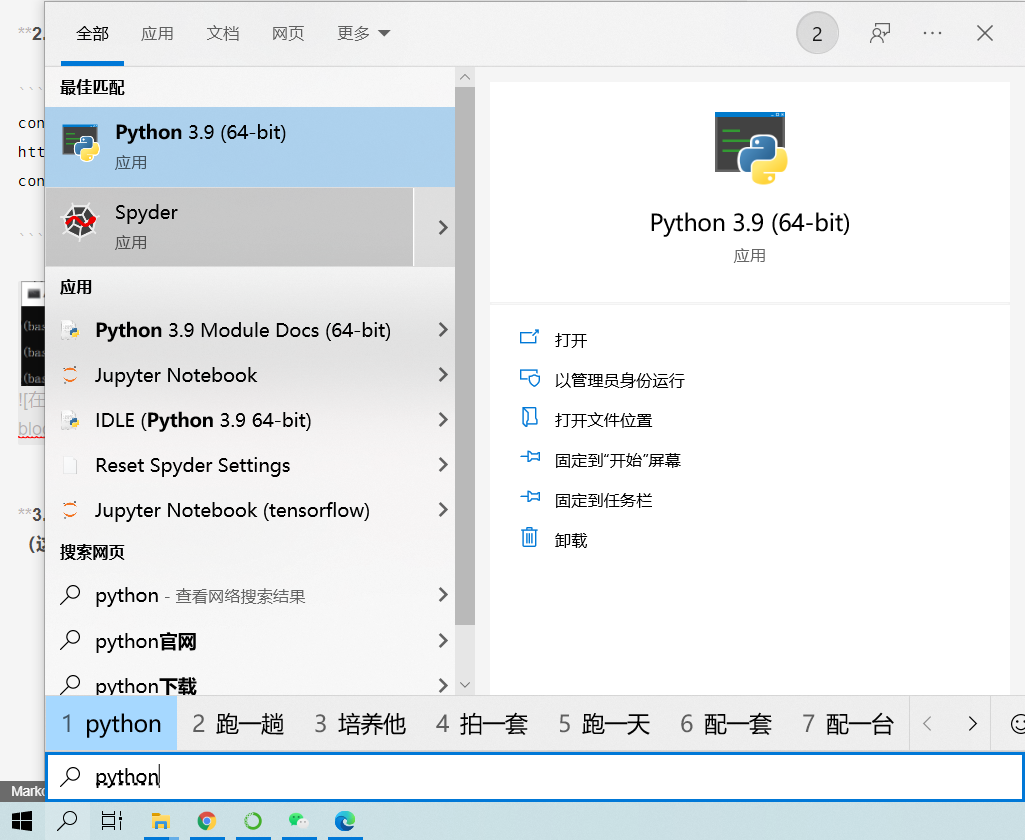
Task: Switch to the 全部 tab
Action: click(92, 33)
